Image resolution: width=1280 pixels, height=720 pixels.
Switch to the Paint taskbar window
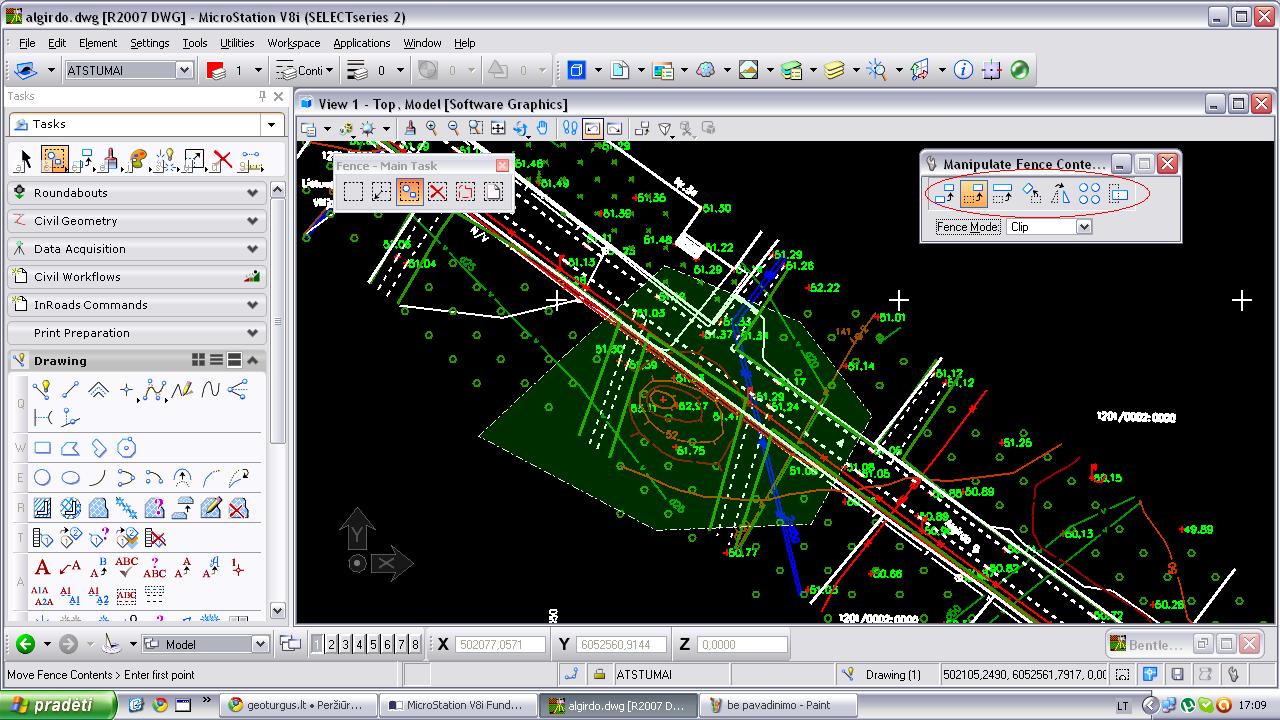[x=778, y=705]
